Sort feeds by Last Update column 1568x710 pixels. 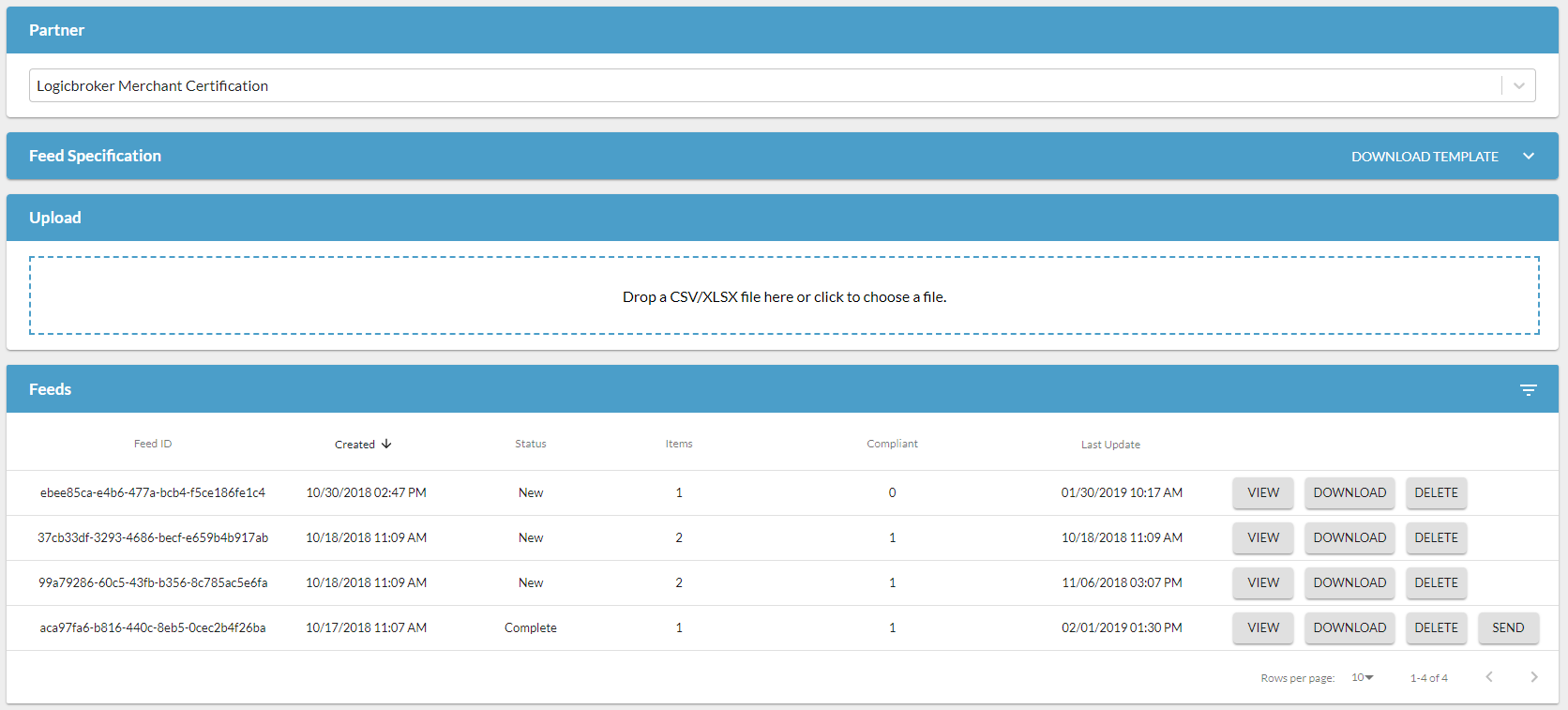(1109, 445)
